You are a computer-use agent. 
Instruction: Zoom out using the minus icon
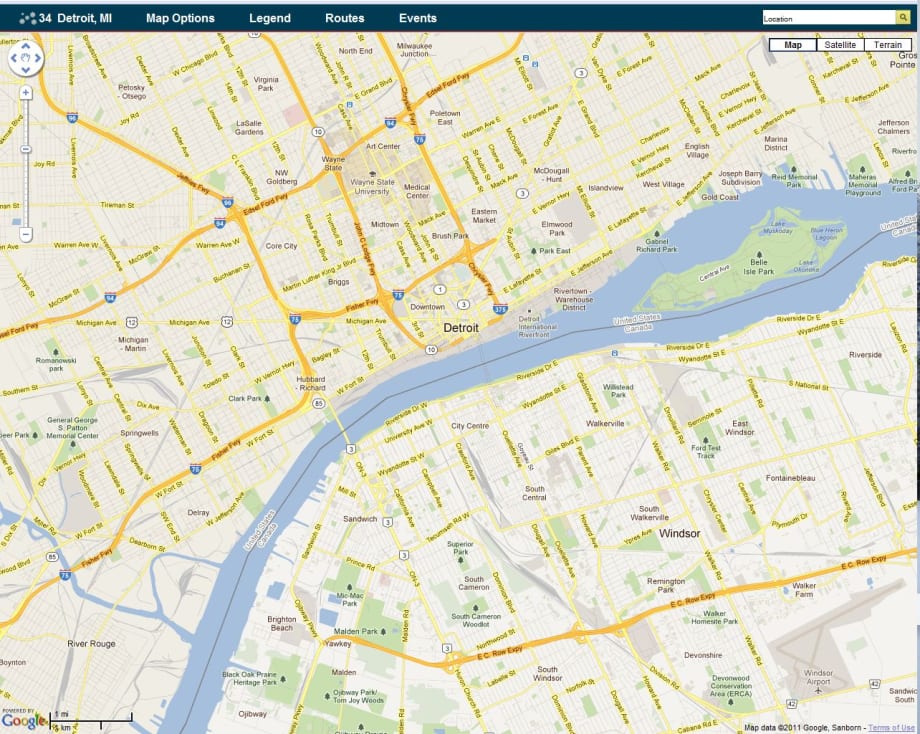coord(25,234)
